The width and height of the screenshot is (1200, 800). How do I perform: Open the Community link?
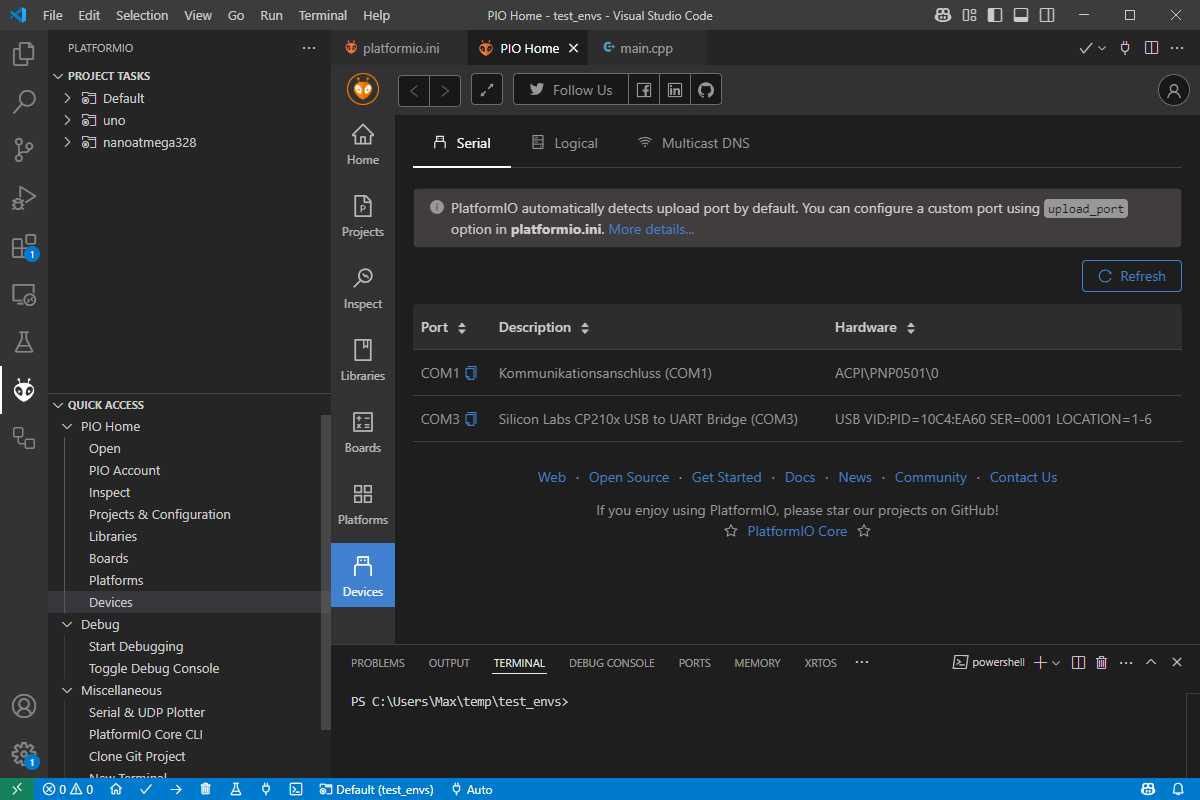[931, 477]
